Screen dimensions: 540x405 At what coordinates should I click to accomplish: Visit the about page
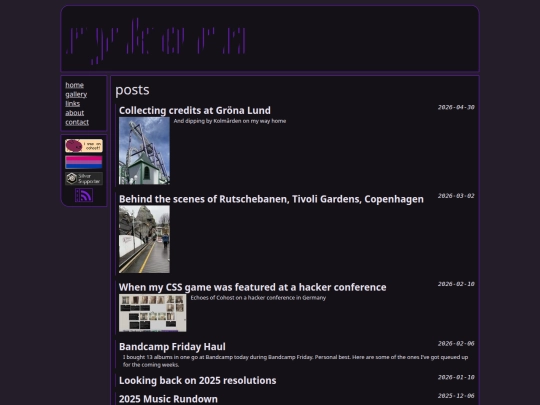click(74, 113)
